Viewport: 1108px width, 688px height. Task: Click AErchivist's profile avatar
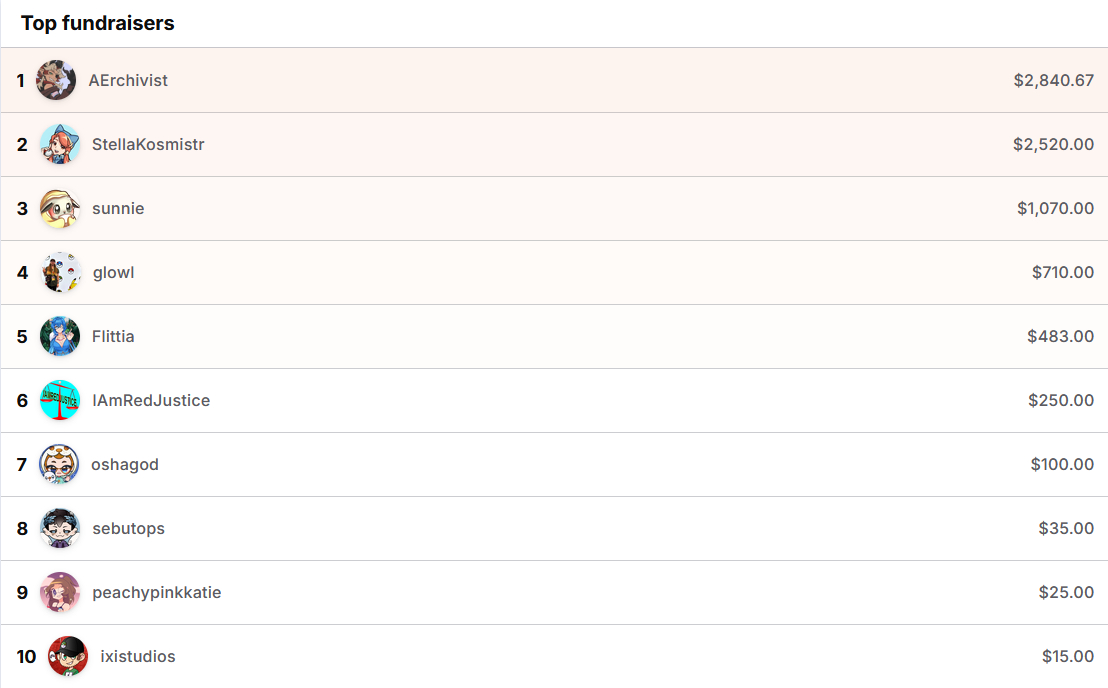pos(56,80)
